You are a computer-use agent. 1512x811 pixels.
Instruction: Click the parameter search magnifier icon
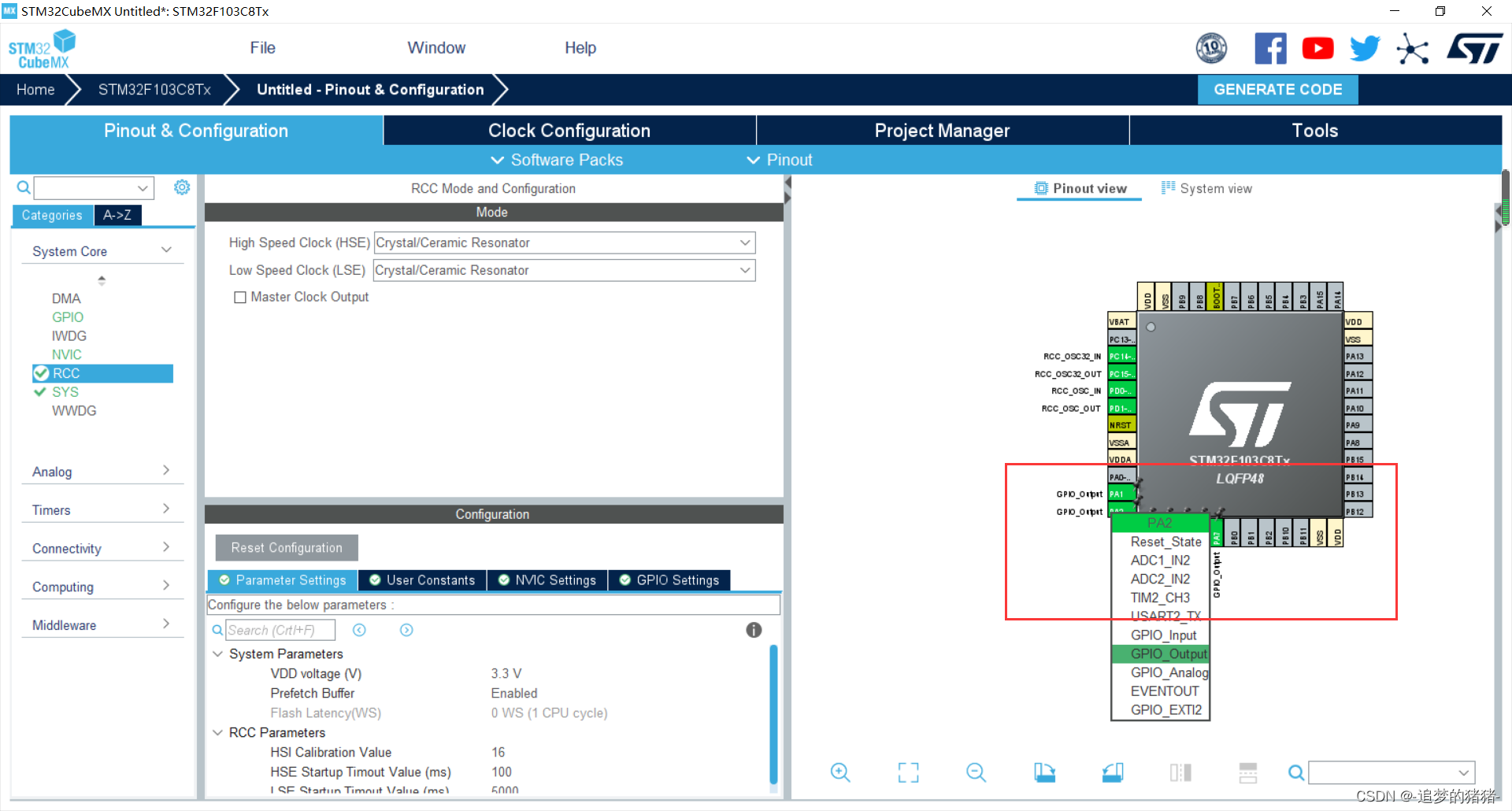point(217,630)
